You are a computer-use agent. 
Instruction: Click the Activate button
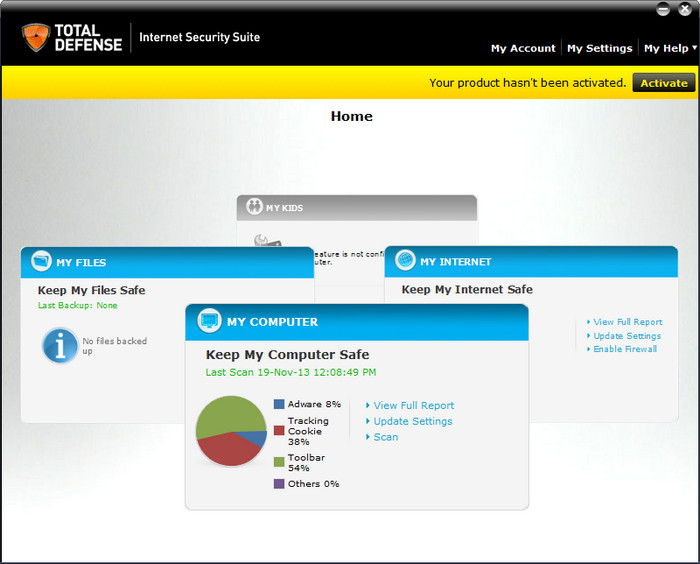[x=664, y=83]
